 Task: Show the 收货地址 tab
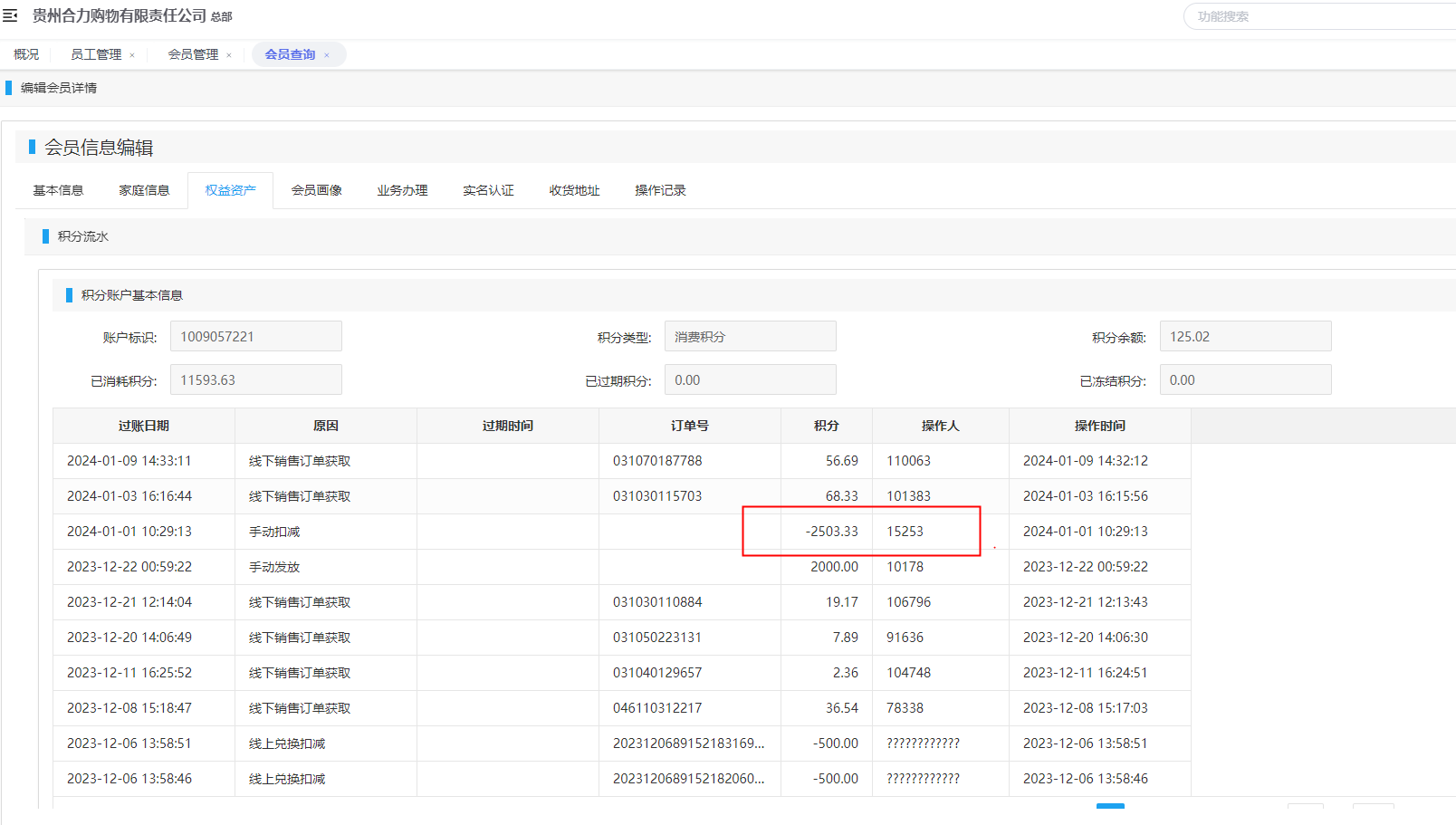pos(574,190)
